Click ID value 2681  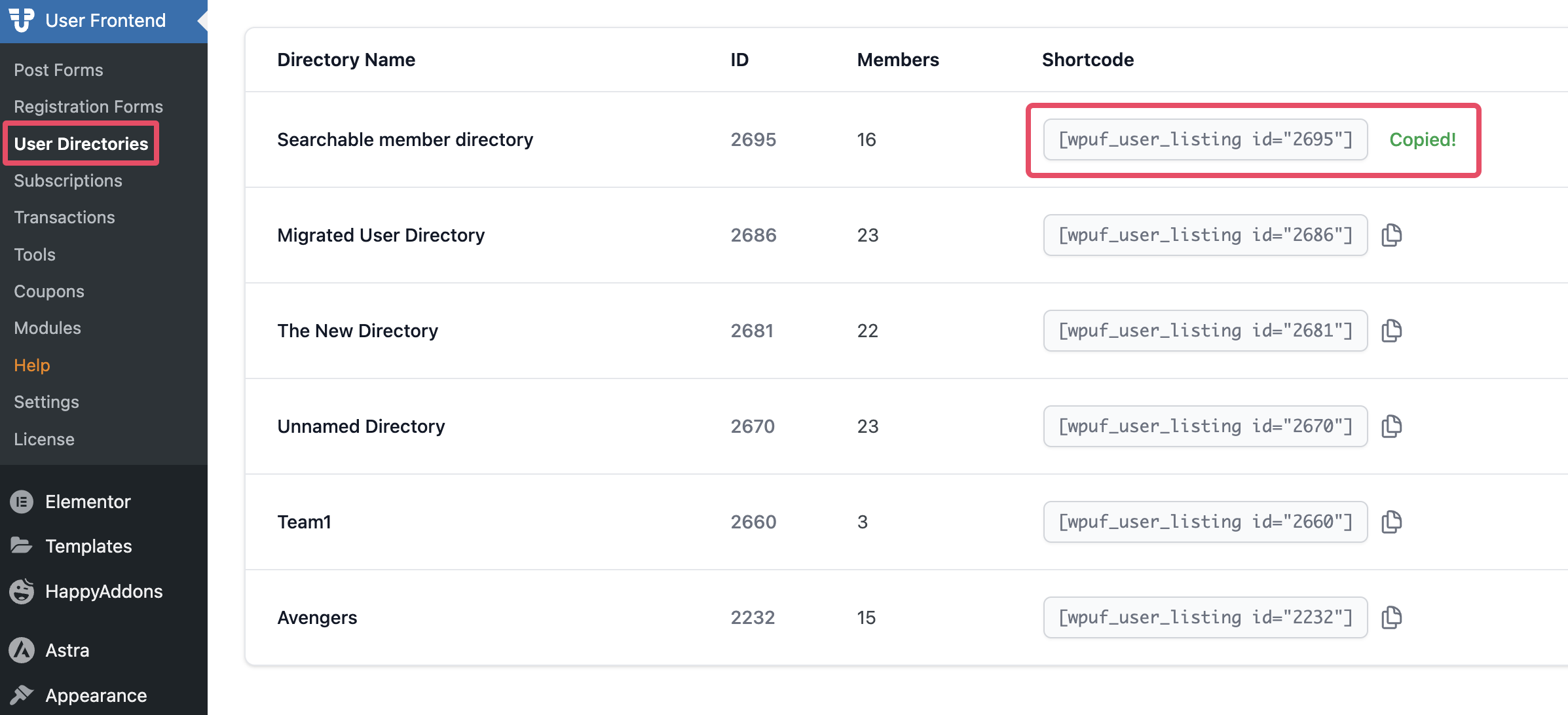752,331
